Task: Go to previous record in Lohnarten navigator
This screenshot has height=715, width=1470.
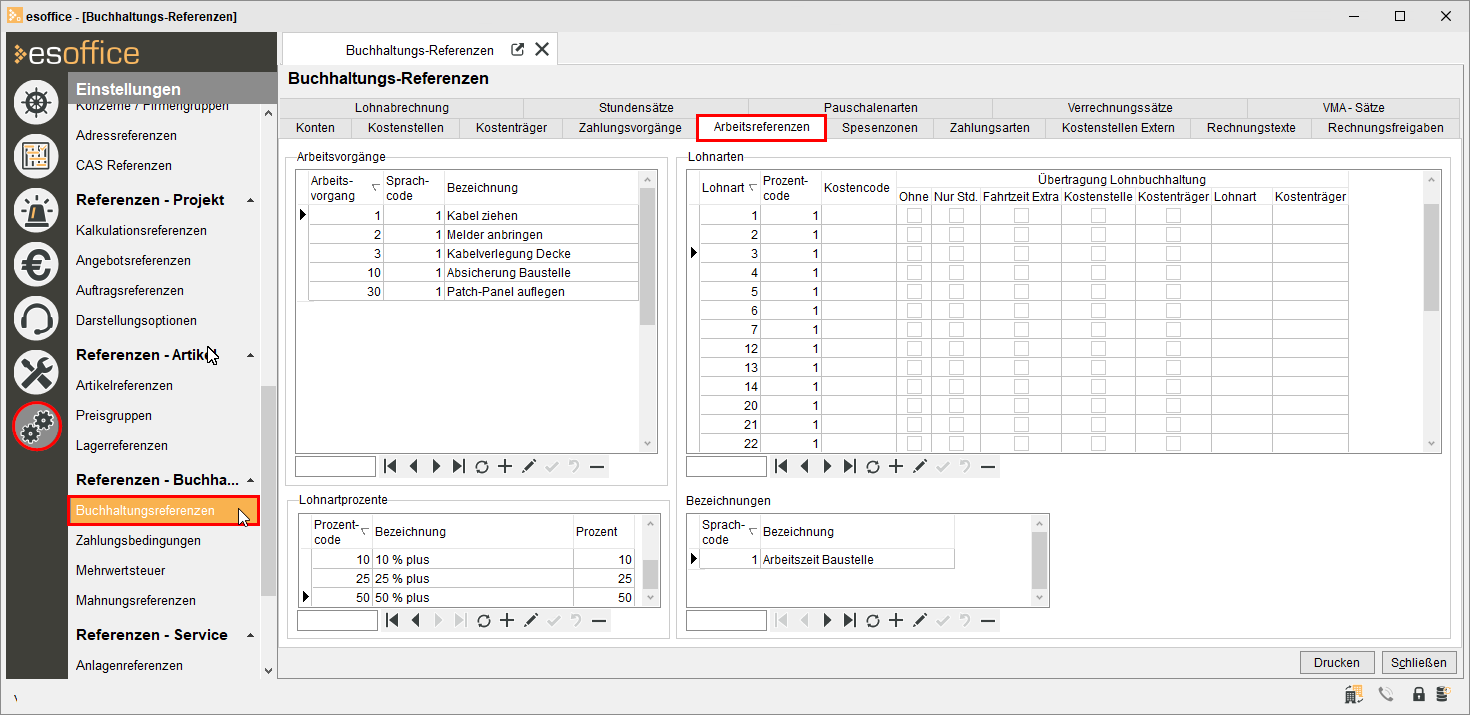Action: coord(804,466)
